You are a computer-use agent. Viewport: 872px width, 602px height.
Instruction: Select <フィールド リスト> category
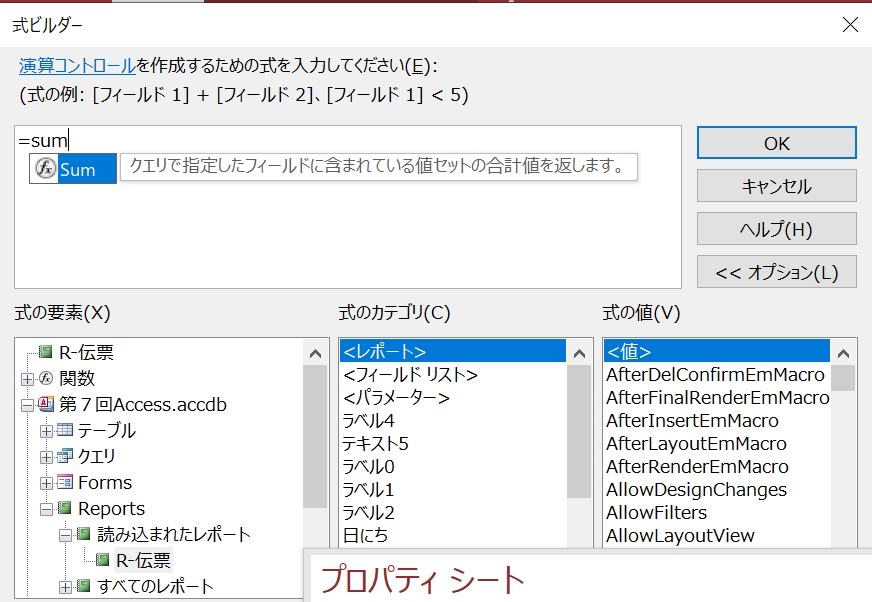click(453, 374)
